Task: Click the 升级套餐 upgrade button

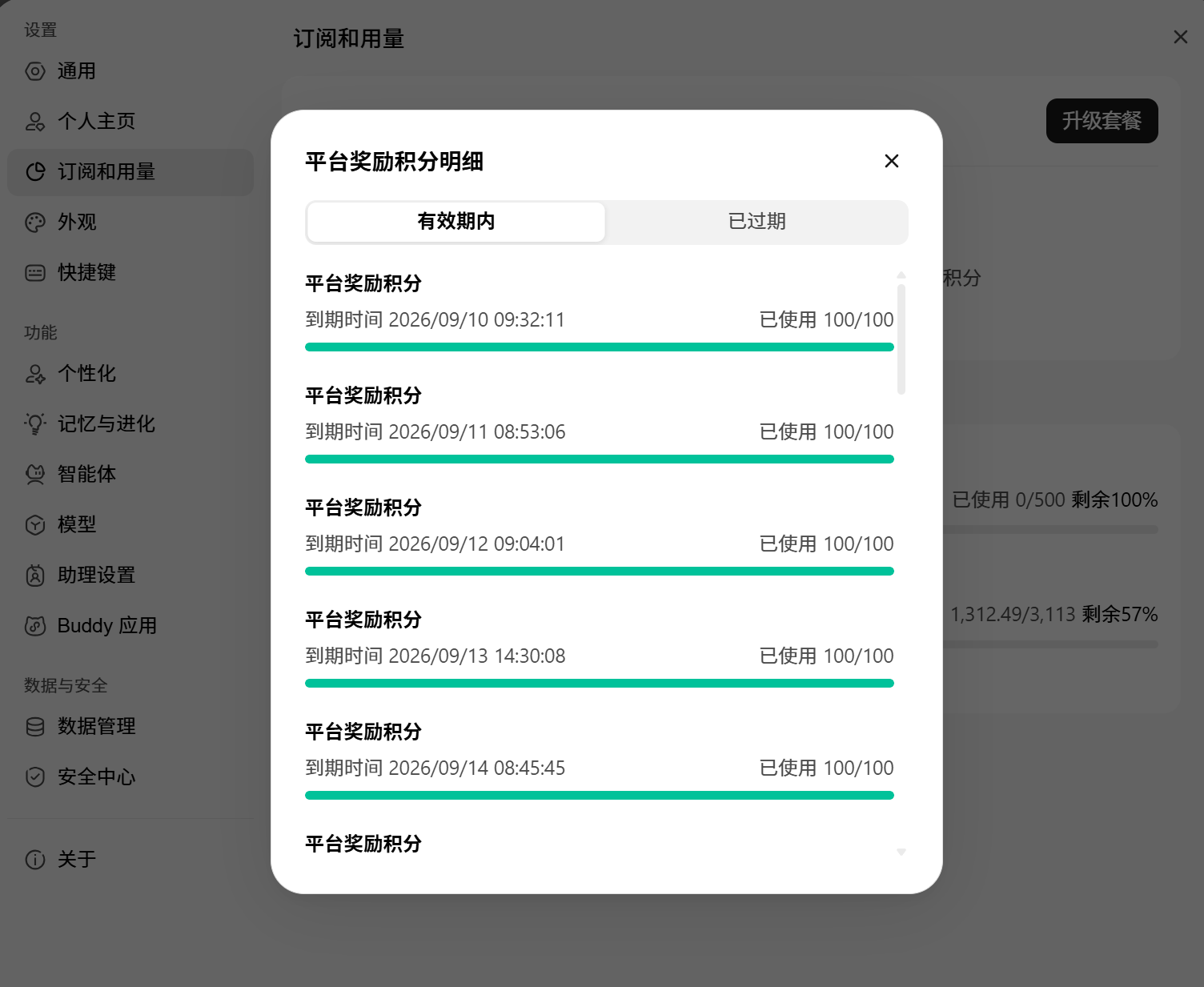Action: (x=1102, y=121)
